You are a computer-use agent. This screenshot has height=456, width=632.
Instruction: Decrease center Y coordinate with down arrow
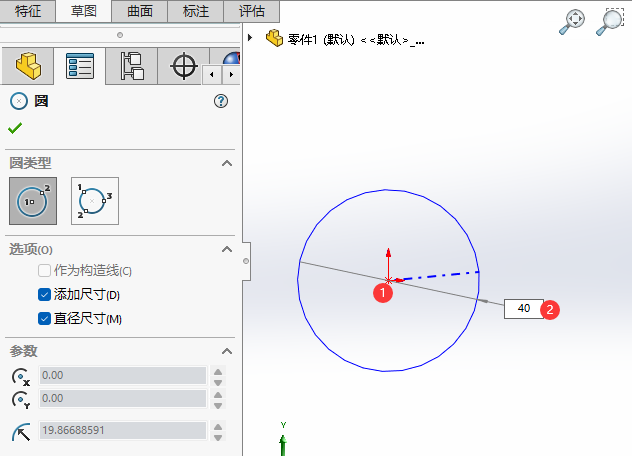point(218,405)
